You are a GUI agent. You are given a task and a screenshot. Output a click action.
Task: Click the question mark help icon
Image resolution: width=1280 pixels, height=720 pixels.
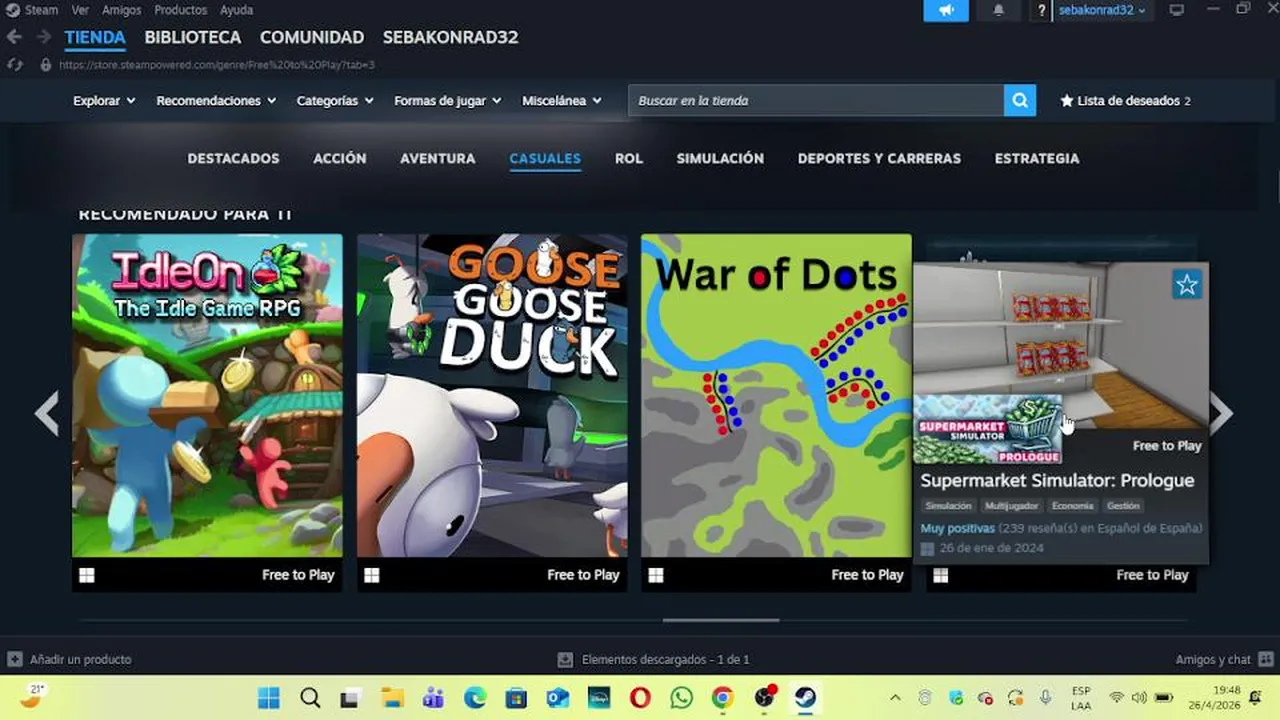pos(1041,11)
